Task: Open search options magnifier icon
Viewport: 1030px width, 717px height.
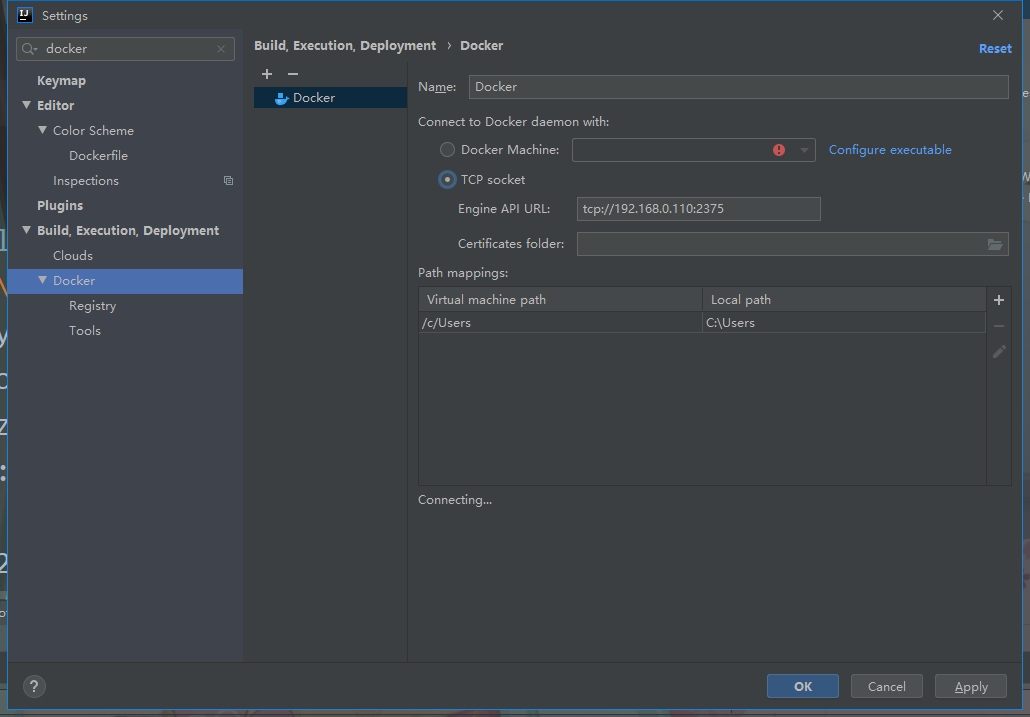Action: 30,49
